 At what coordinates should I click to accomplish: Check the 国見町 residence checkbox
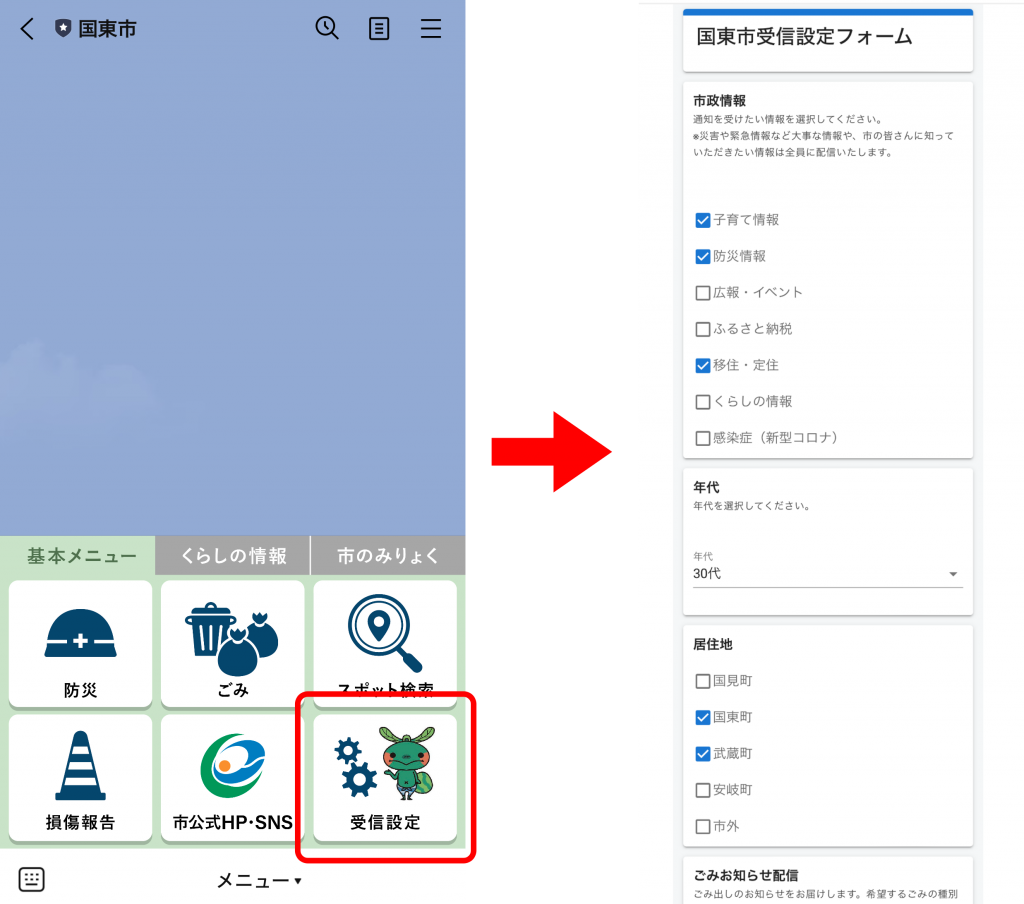[x=703, y=679]
